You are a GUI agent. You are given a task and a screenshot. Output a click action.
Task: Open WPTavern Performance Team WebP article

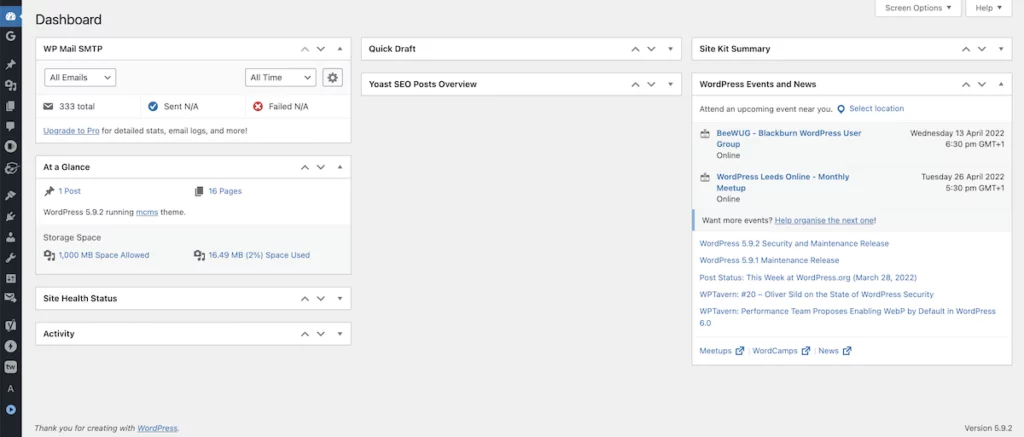coord(848,317)
